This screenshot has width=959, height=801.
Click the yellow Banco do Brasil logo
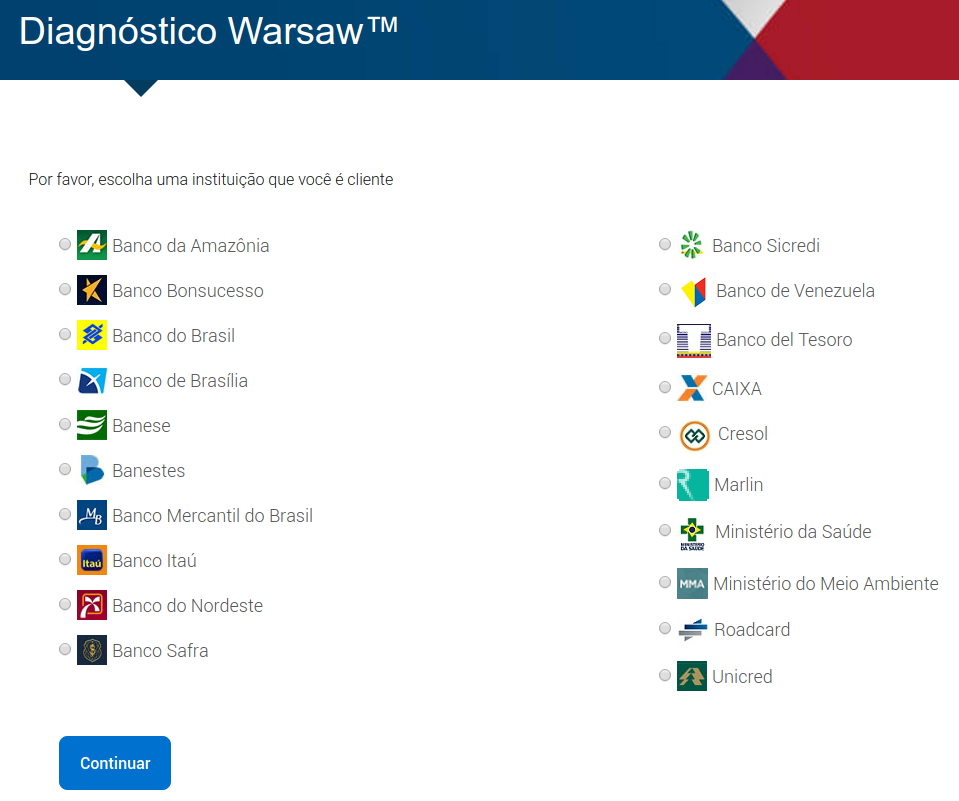pyautogui.click(x=92, y=335)
